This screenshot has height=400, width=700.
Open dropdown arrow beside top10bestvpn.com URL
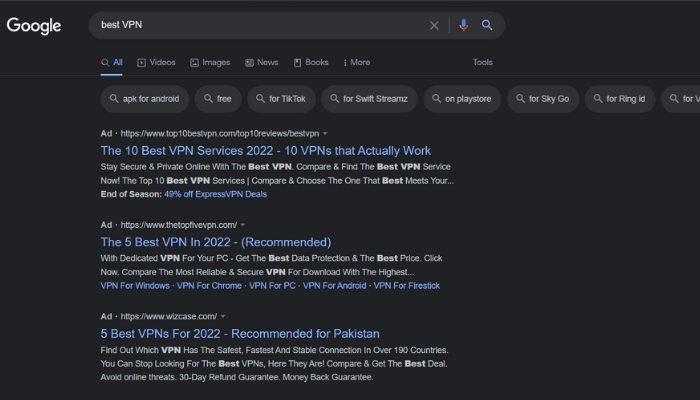tap(325, 133)
